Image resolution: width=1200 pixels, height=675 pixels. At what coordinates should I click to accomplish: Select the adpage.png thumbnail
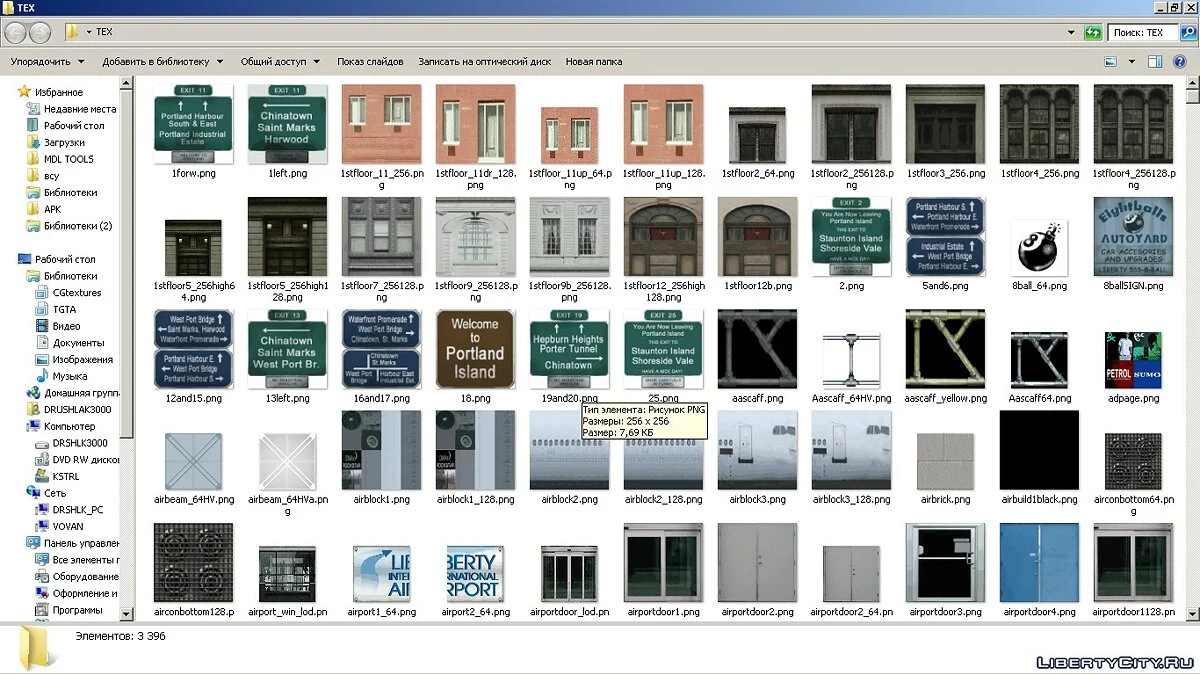[1133, 360]
